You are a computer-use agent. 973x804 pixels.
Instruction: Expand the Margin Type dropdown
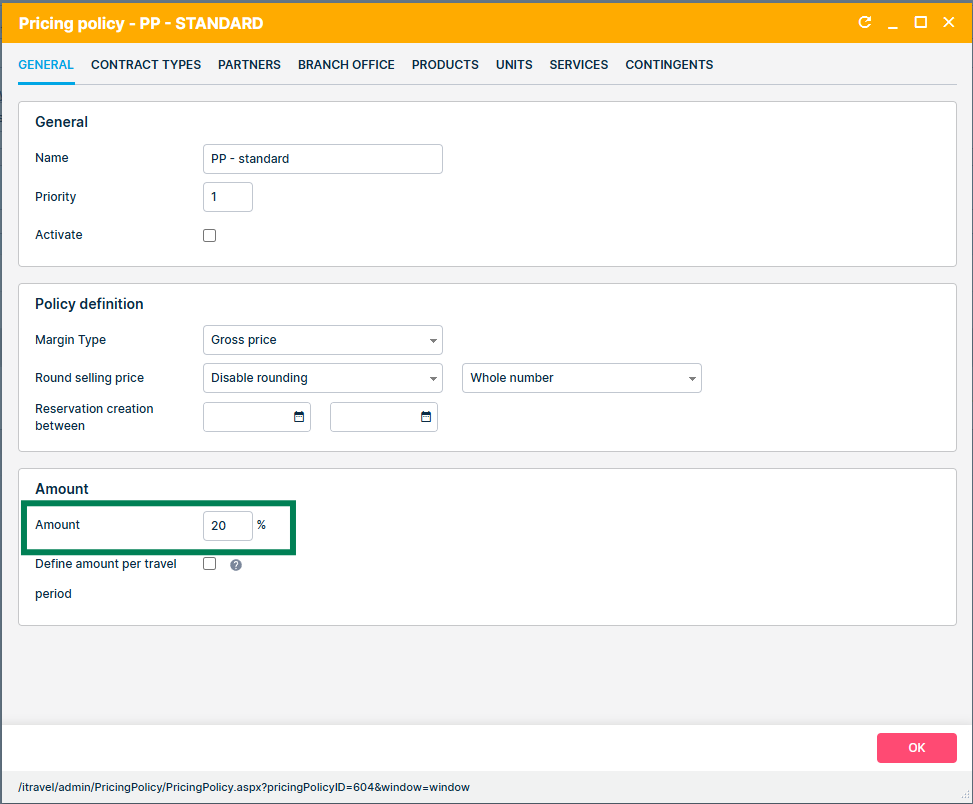pos(322,340)
